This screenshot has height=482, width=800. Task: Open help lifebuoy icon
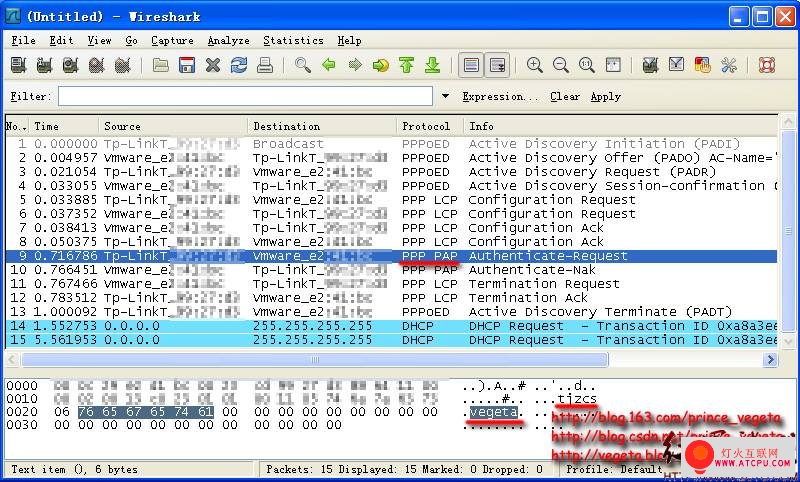click(x=766, y=65)
